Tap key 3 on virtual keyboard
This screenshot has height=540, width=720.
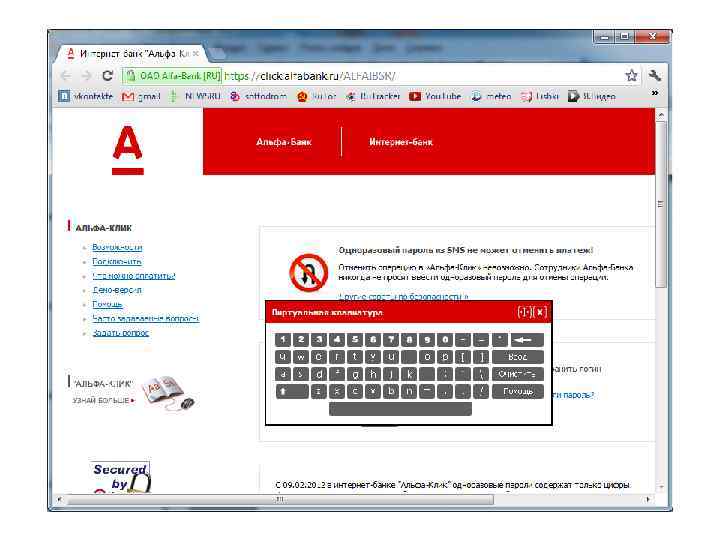point(319,340)
